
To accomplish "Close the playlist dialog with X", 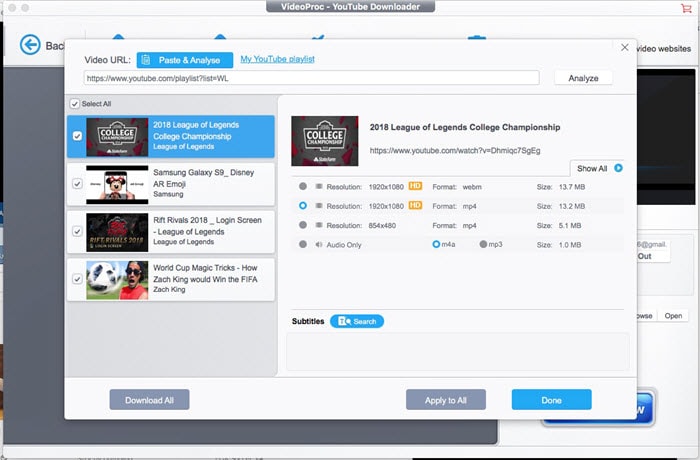I will point(625,47).
